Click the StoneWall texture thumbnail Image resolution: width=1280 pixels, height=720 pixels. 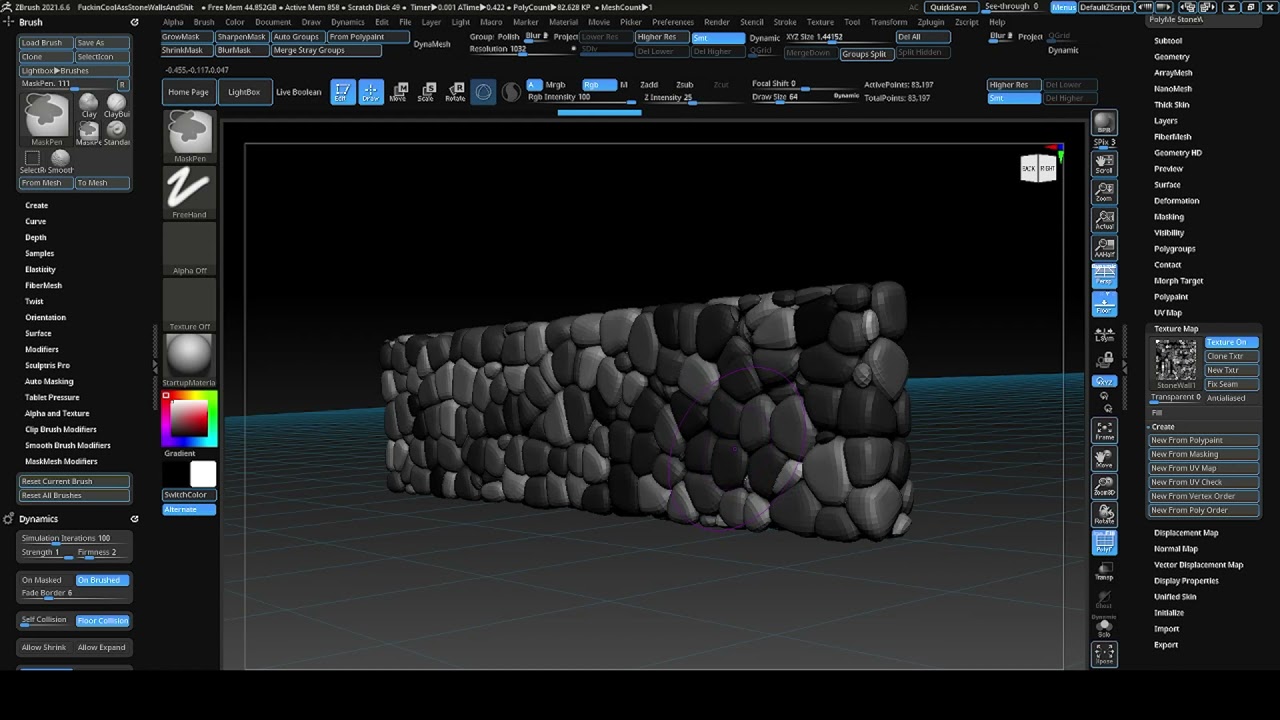coord(1175,360)
